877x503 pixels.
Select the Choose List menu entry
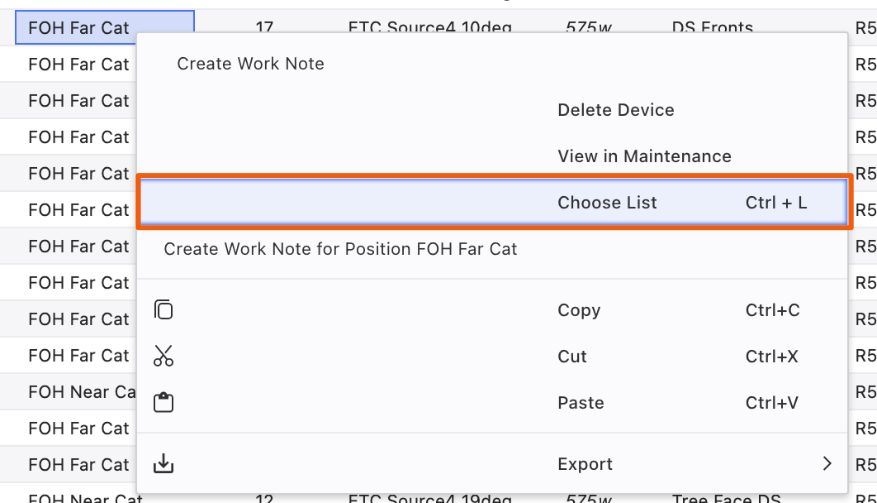[607, 202]
